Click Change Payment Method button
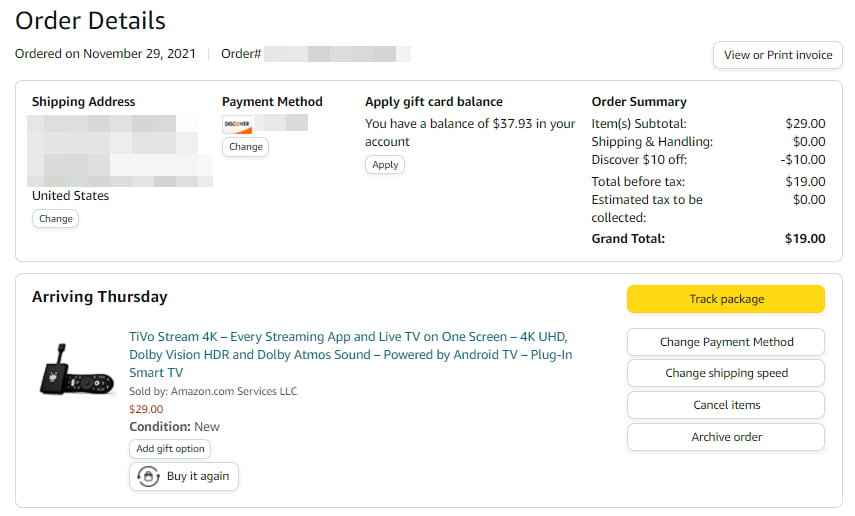This screenshot has height=516, width=855. click(x=726, y=342)
